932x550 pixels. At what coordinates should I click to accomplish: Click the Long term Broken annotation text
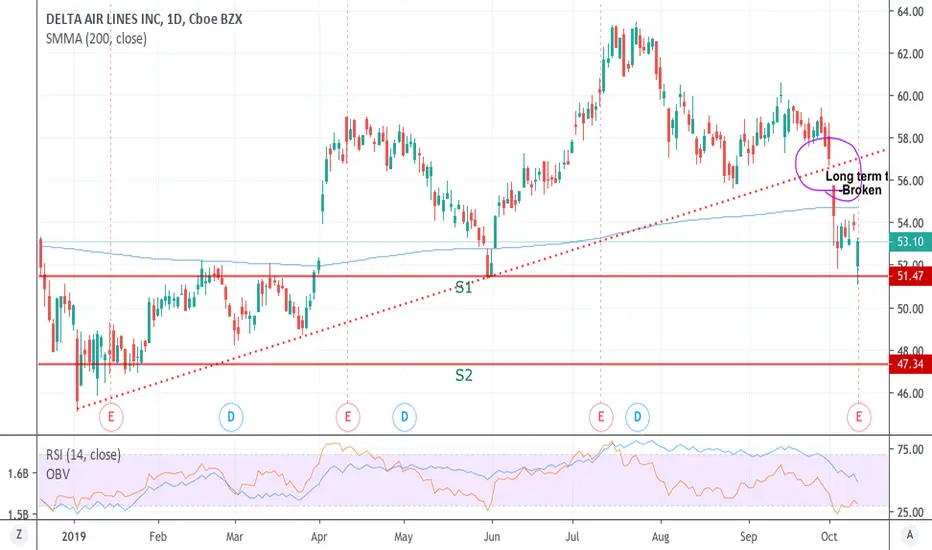click(x=856, y=183)
